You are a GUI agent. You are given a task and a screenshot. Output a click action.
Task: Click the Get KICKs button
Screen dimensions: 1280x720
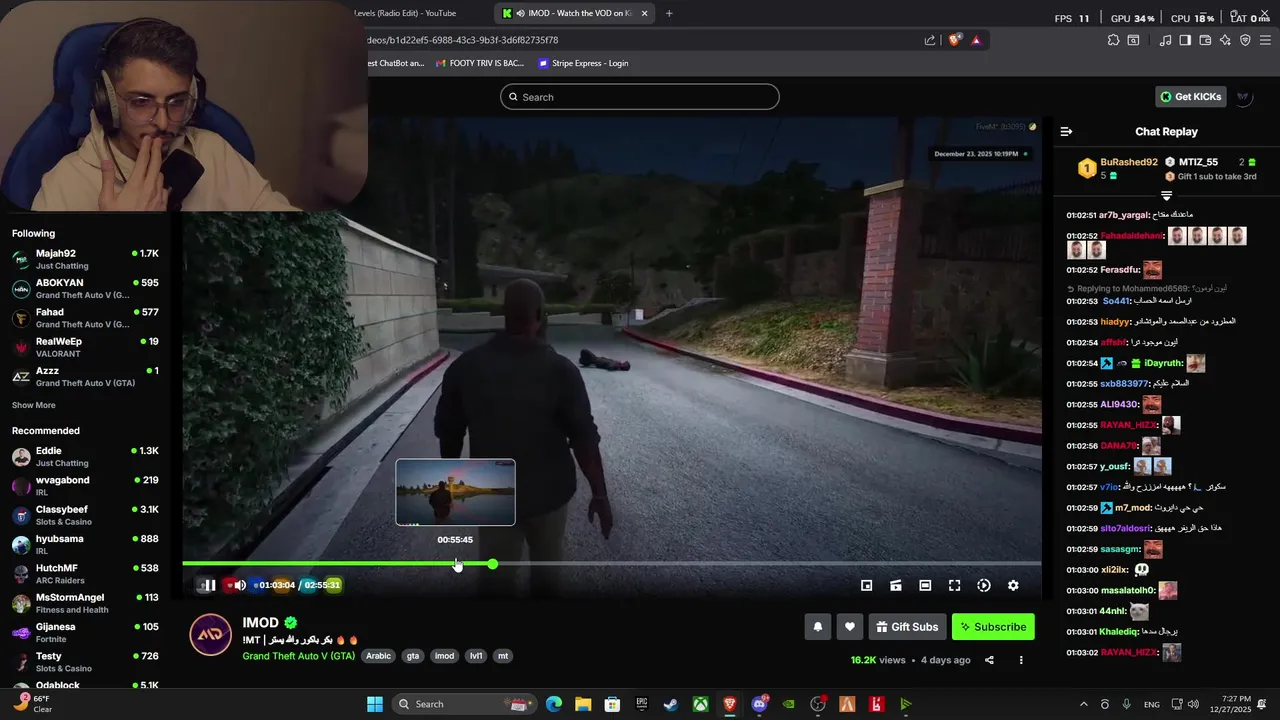1190,97
